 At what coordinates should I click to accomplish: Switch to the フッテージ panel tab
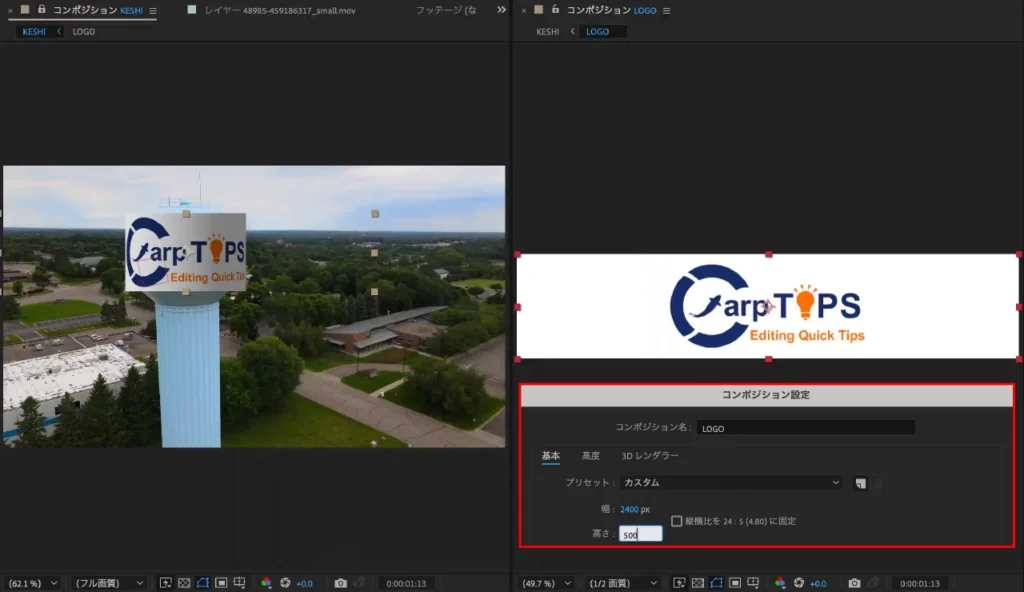pos(446,10)
